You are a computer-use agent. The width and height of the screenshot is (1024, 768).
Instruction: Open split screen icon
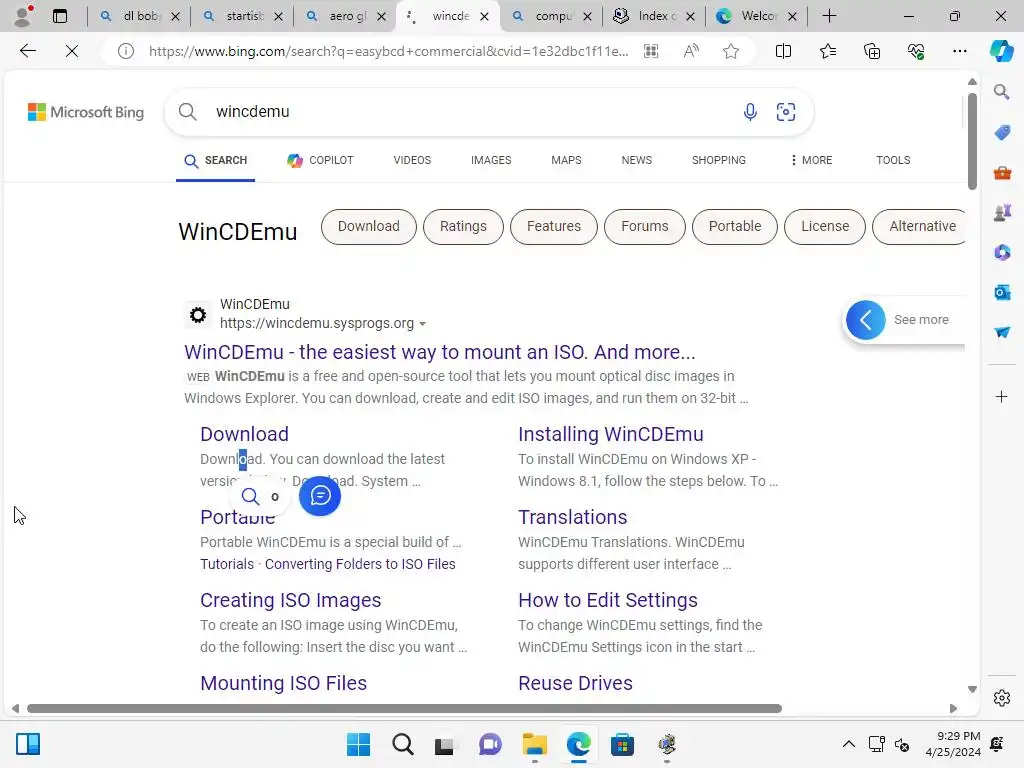(x=783, y=51)
